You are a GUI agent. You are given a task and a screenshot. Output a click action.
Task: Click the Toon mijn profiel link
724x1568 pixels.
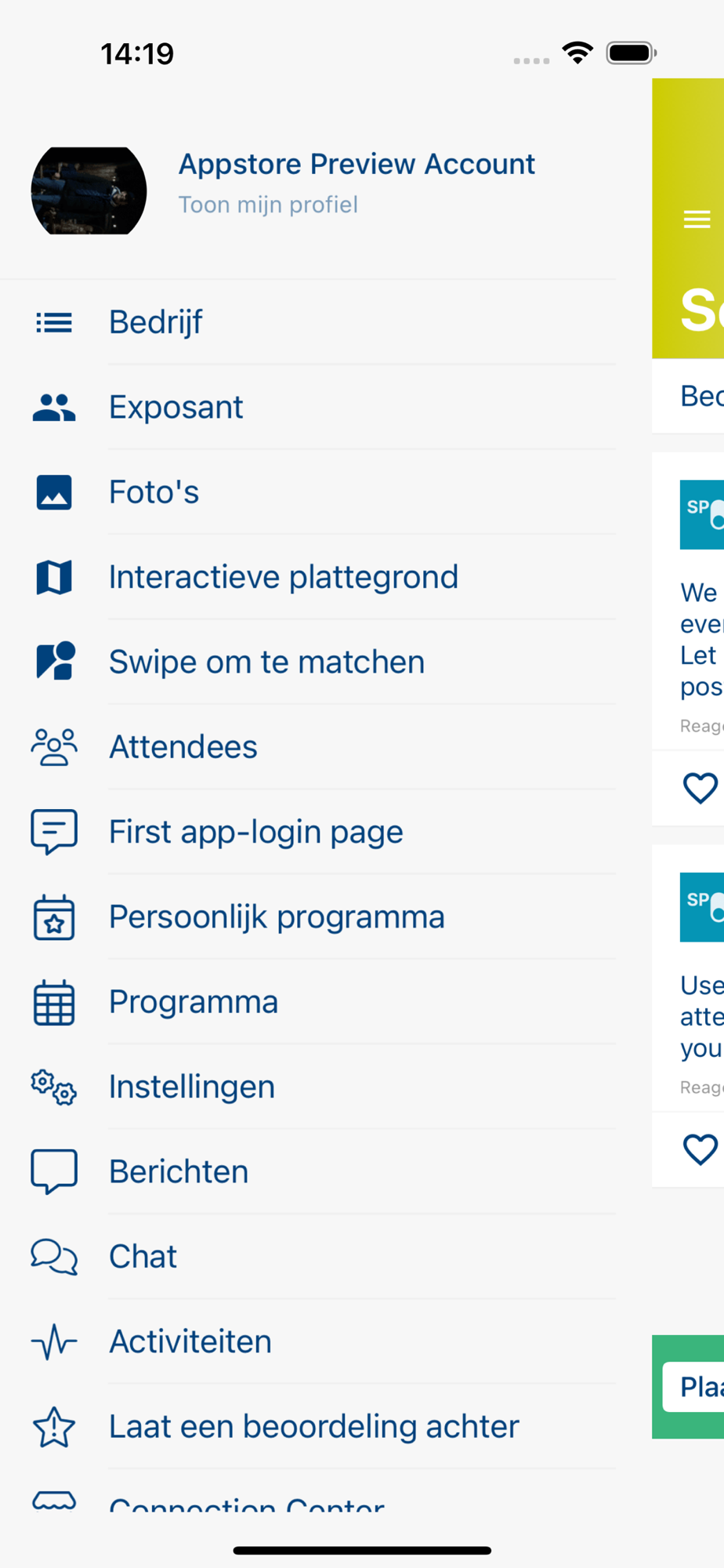click(x=268, y=205)
